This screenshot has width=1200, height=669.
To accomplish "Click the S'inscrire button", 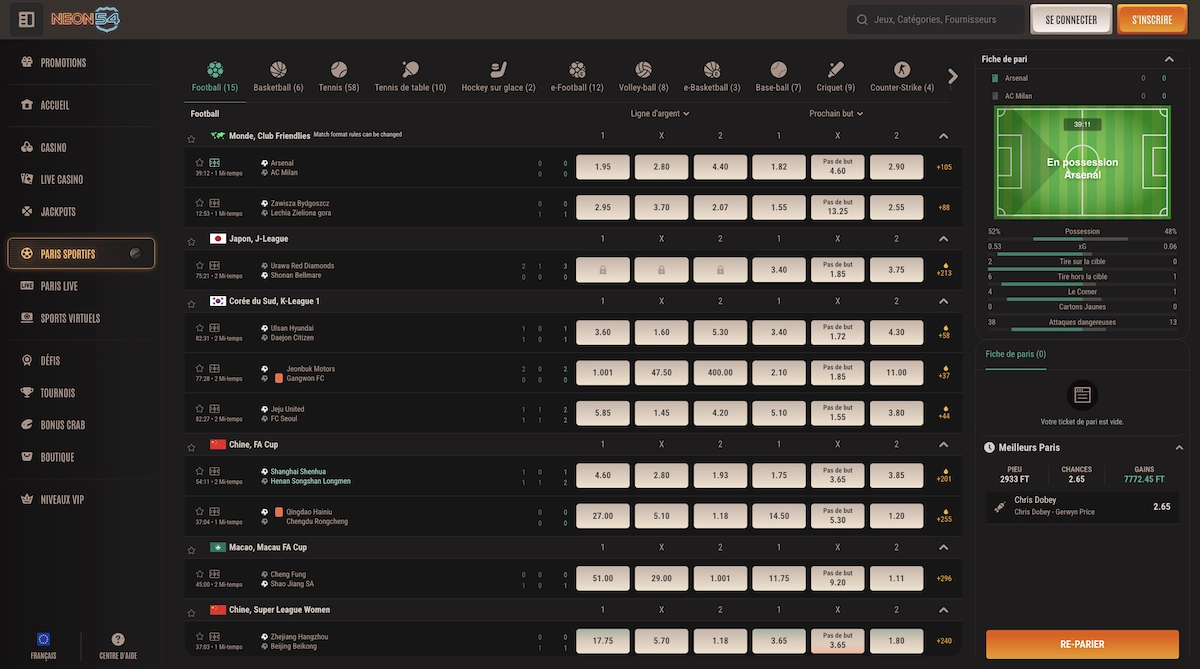I will (1152, 19).
